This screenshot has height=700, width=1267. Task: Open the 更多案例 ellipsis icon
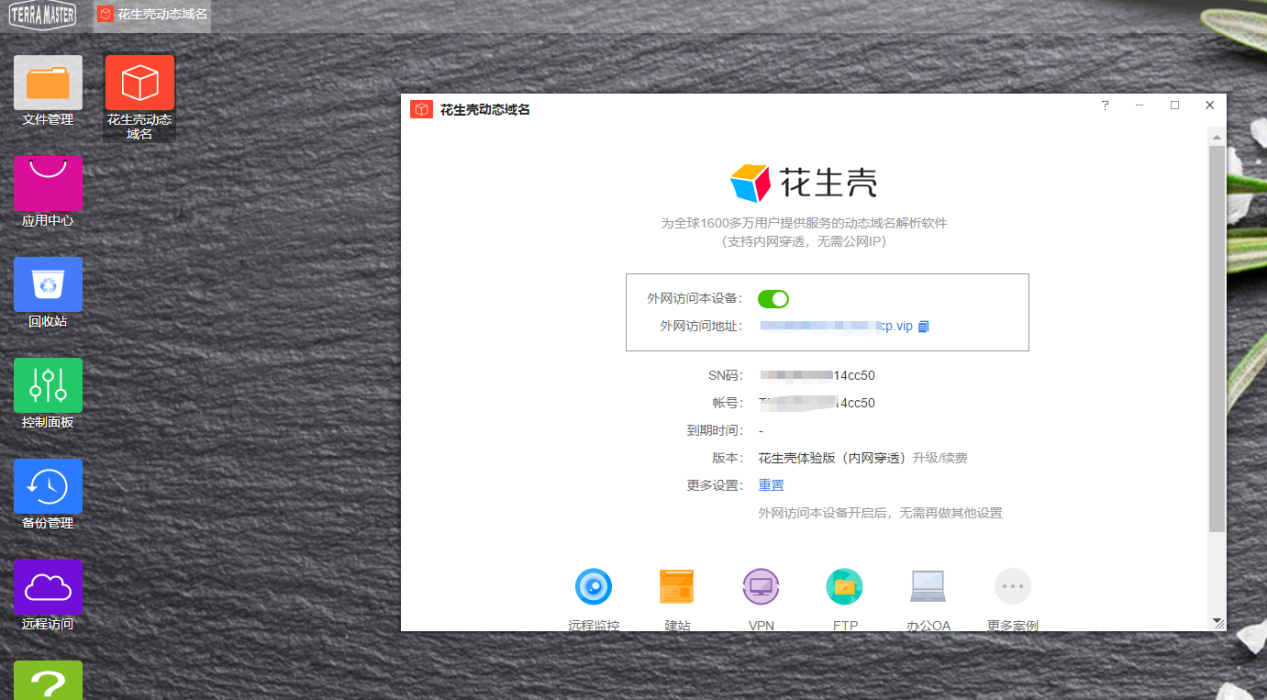point(1012,587)
